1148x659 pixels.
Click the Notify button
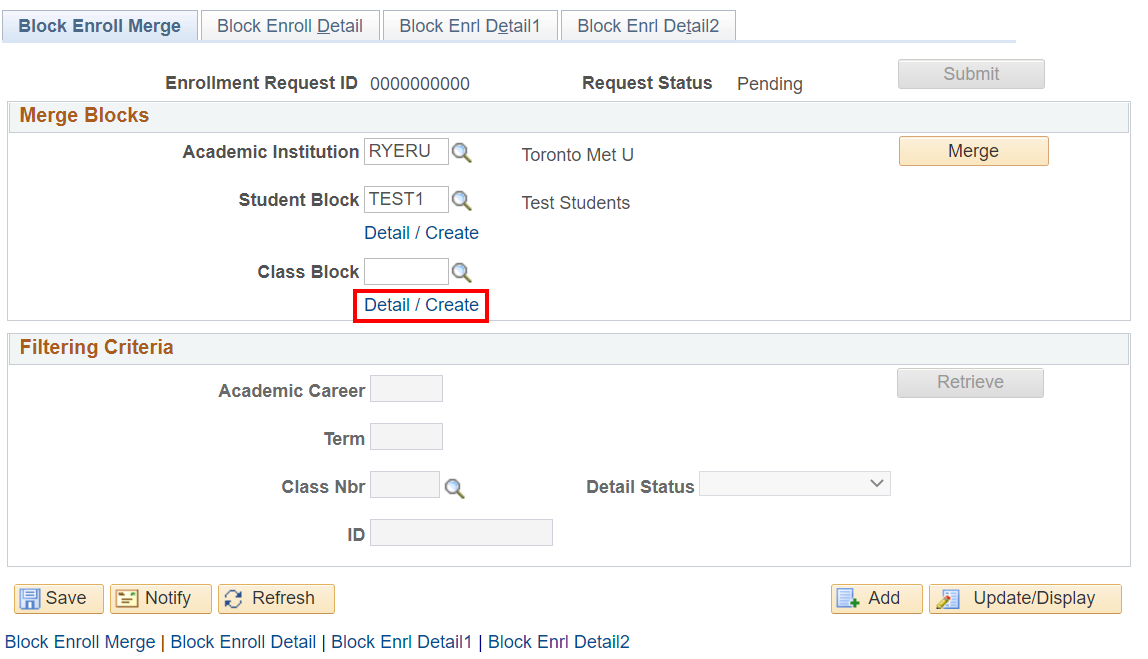click(160, 599)
